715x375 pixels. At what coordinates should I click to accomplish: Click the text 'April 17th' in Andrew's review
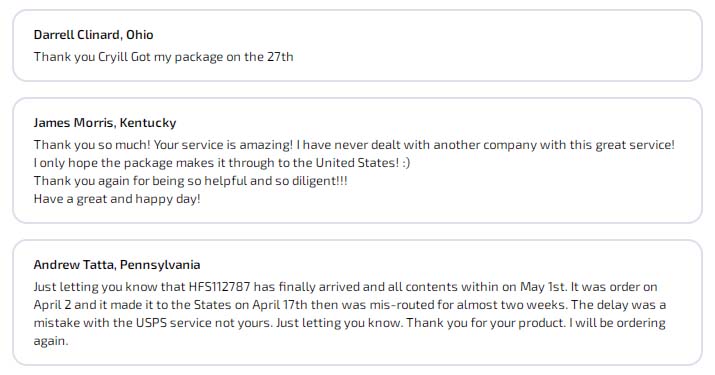[x=280, y=305]
